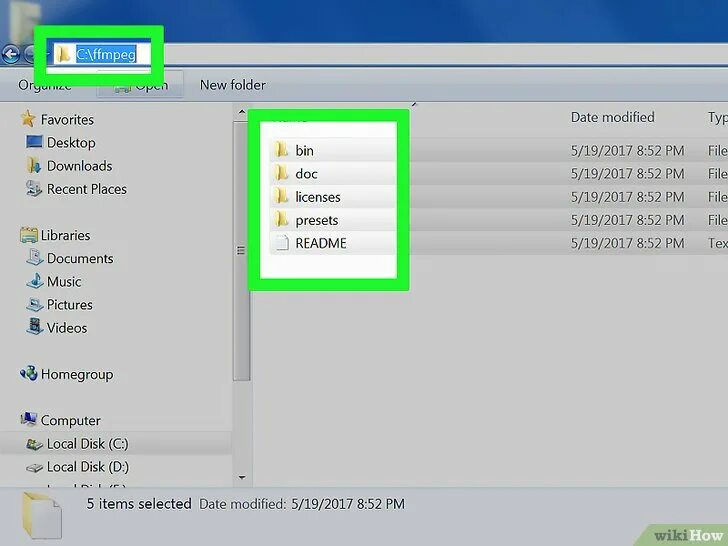Click the sidebar scrollbar up arrow
The image size is (728, 546).
pyautogui.click(x=242, y=112)
